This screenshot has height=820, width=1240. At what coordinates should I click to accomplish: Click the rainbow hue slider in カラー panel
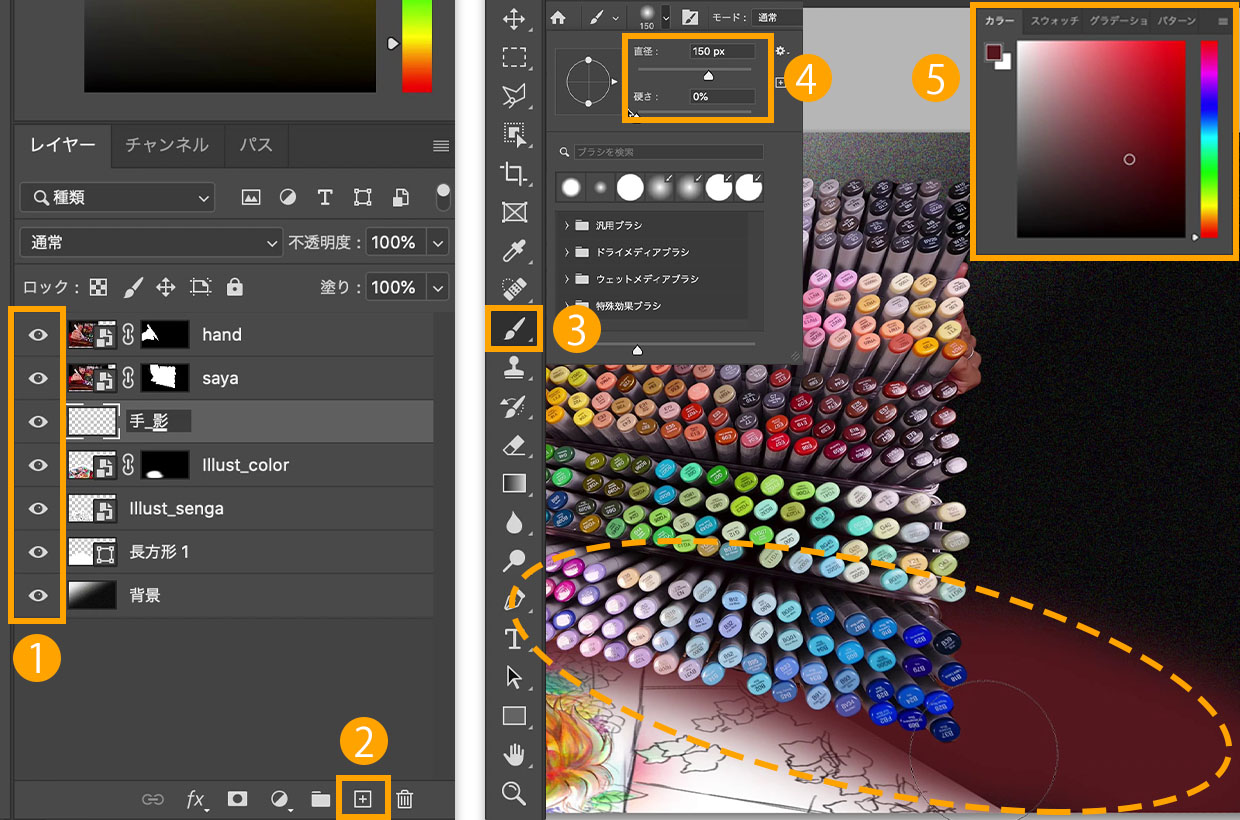point(1209,139)
